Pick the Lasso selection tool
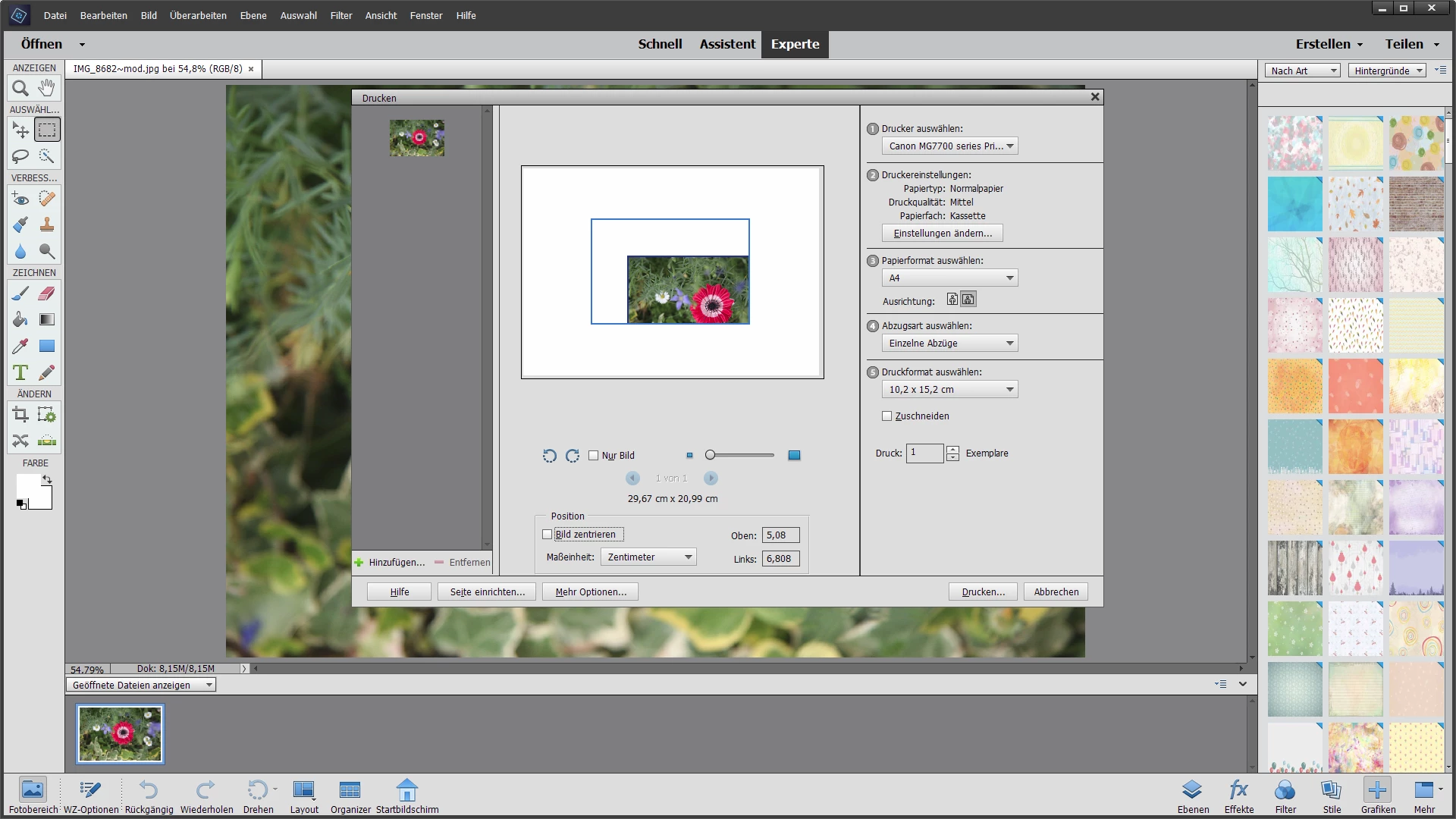The image size is (1456, 819). [x=20, y=156]
